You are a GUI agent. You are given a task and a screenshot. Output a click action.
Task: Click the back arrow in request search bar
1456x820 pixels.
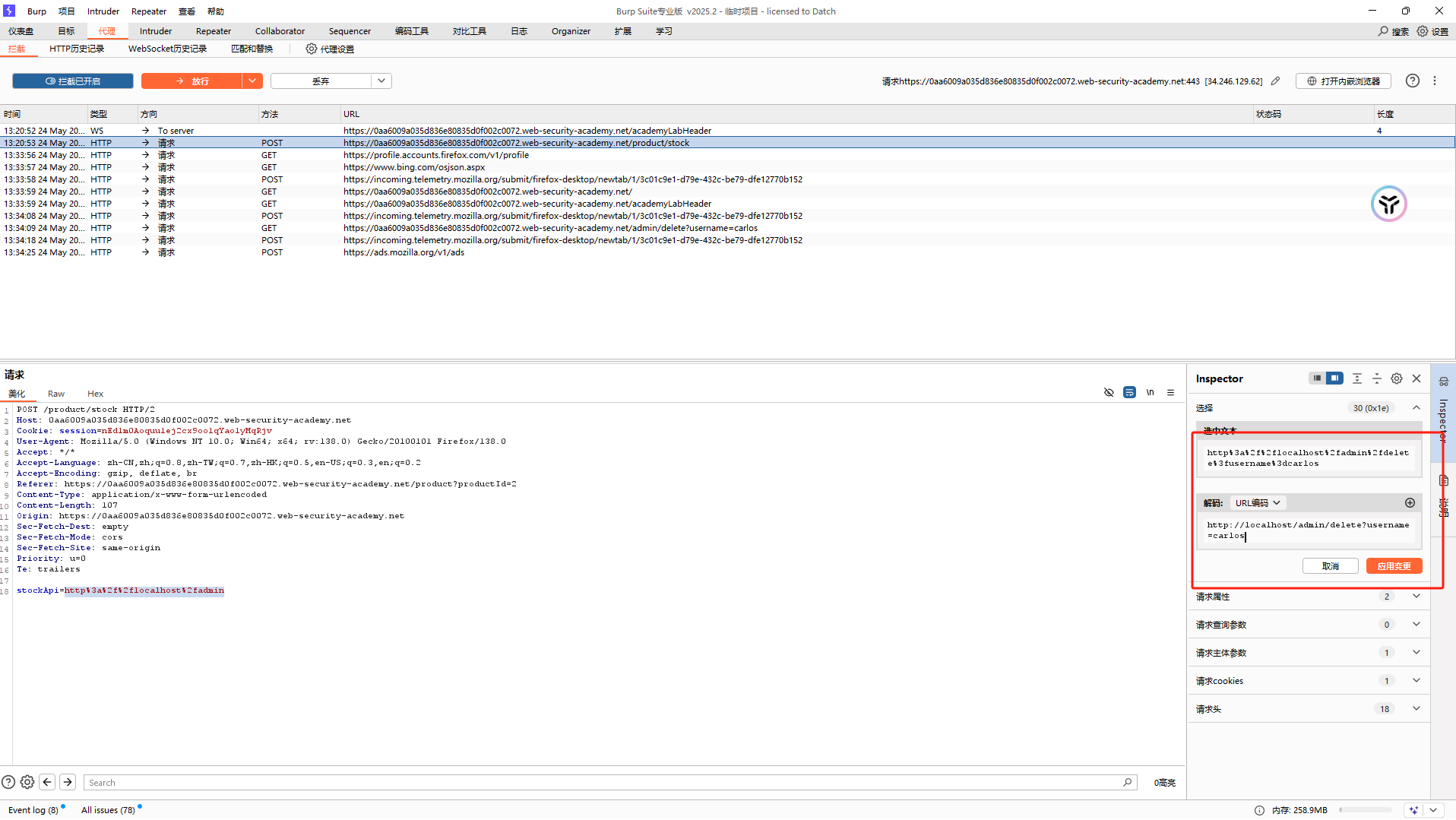47,782
